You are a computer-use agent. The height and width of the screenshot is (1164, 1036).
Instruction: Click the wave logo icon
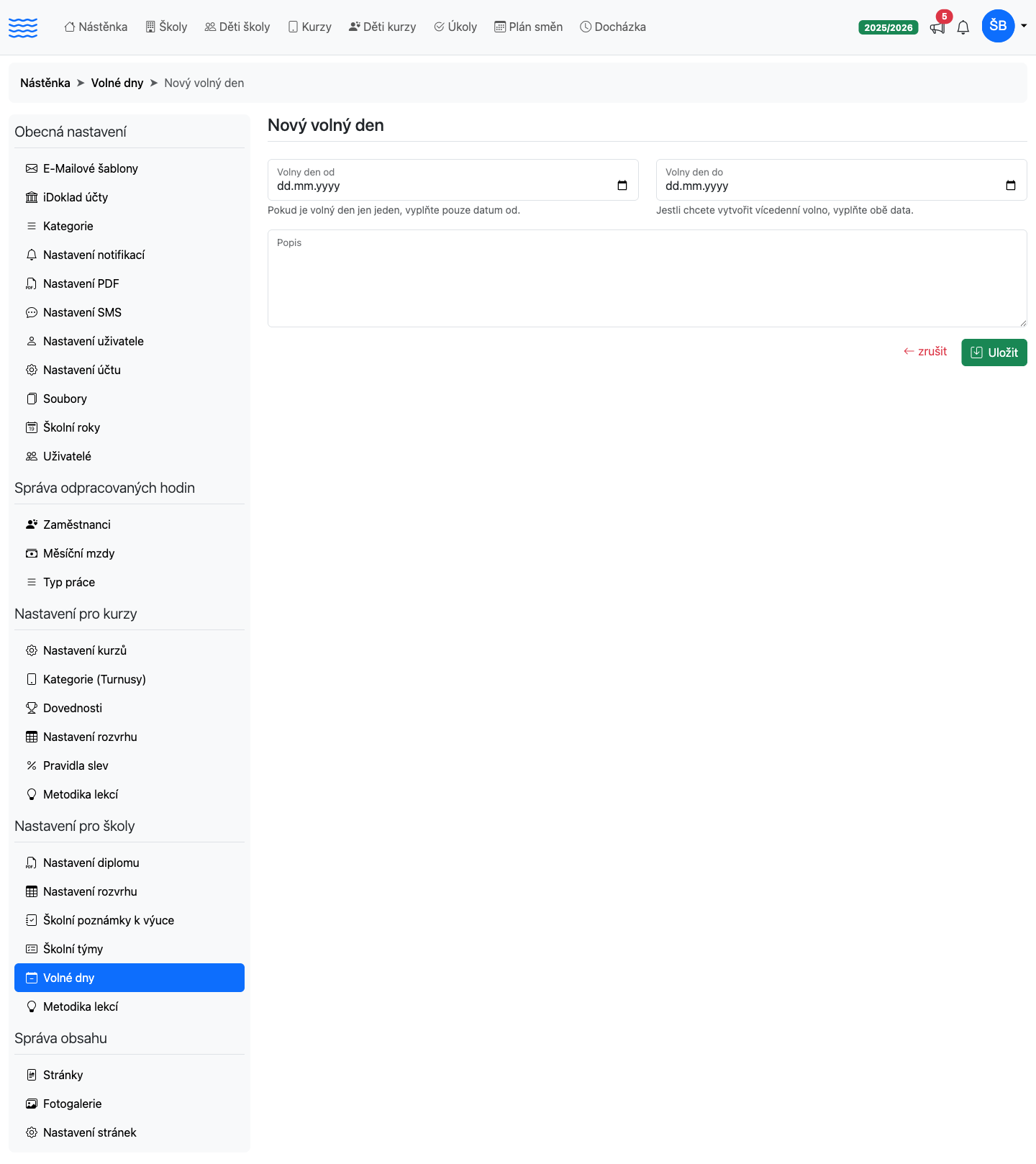[23, 27]
